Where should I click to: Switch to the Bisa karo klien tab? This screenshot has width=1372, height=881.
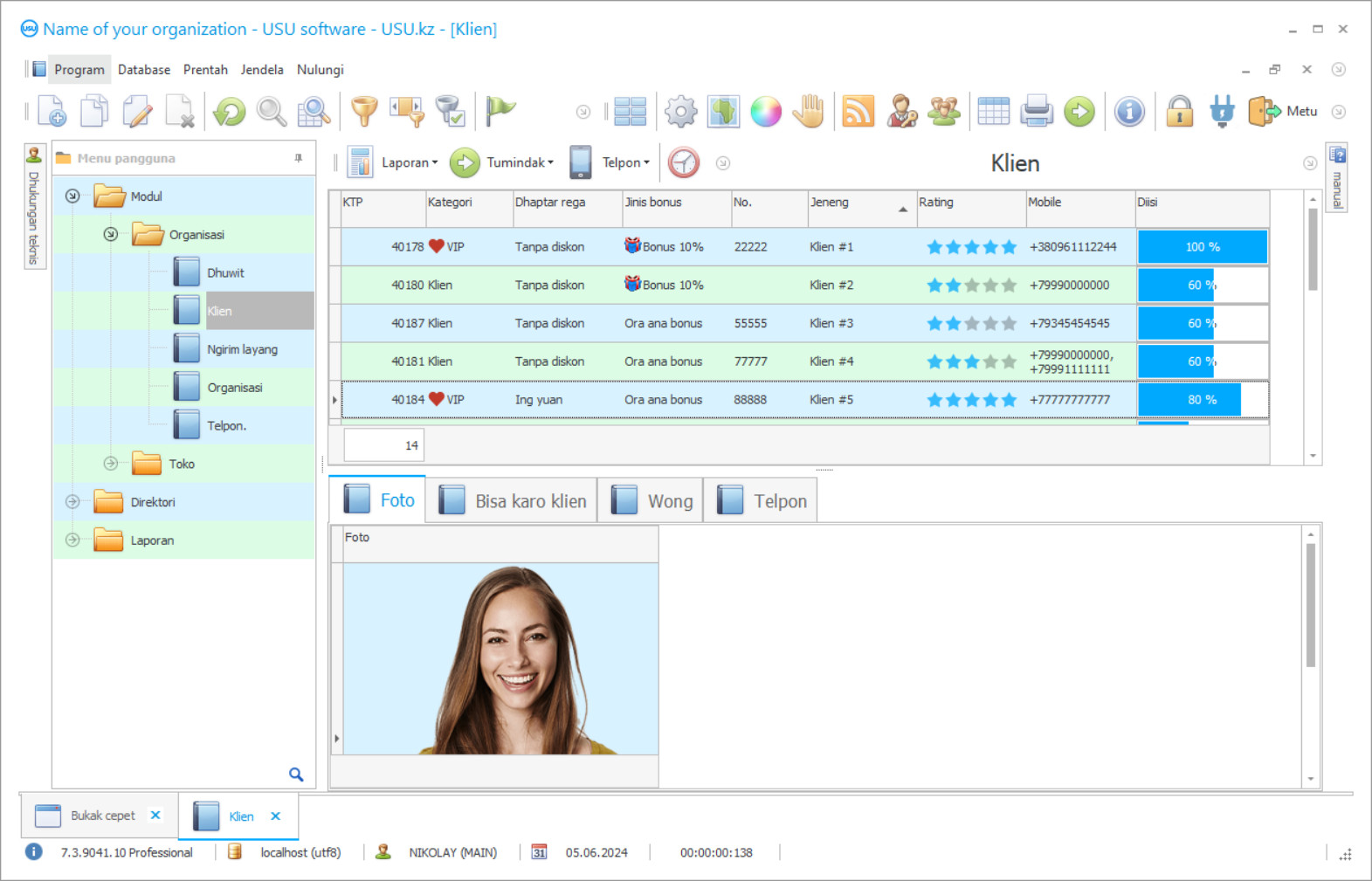512,501
